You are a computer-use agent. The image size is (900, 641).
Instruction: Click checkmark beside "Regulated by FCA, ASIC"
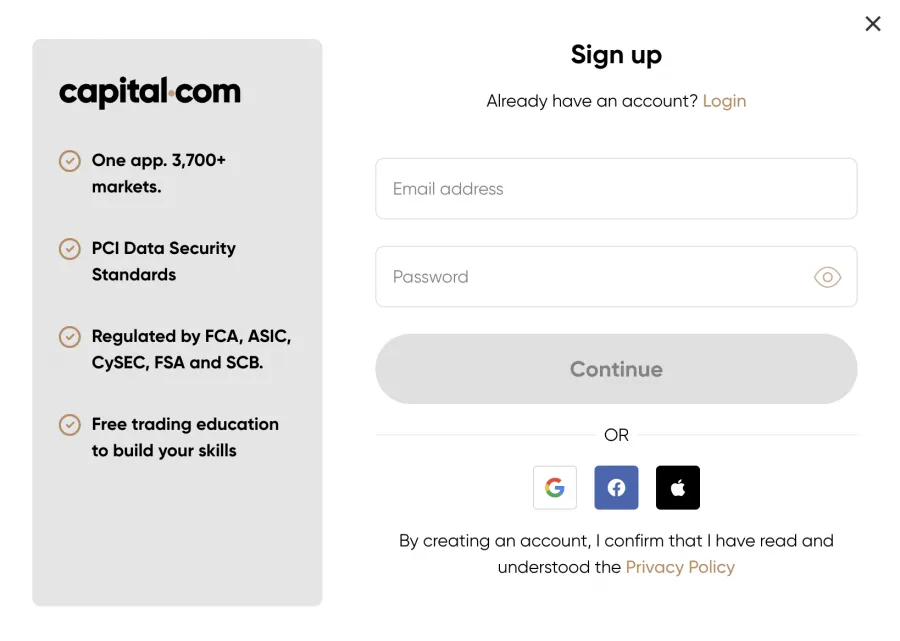tap(70, 337)
